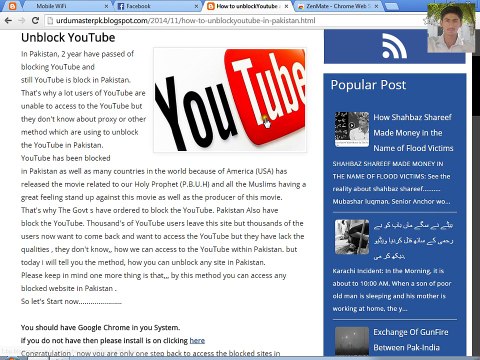Close the ZenMate tab
Viewport: 480px width, 360px height.
pyautogui.click(x=376, y=6)
